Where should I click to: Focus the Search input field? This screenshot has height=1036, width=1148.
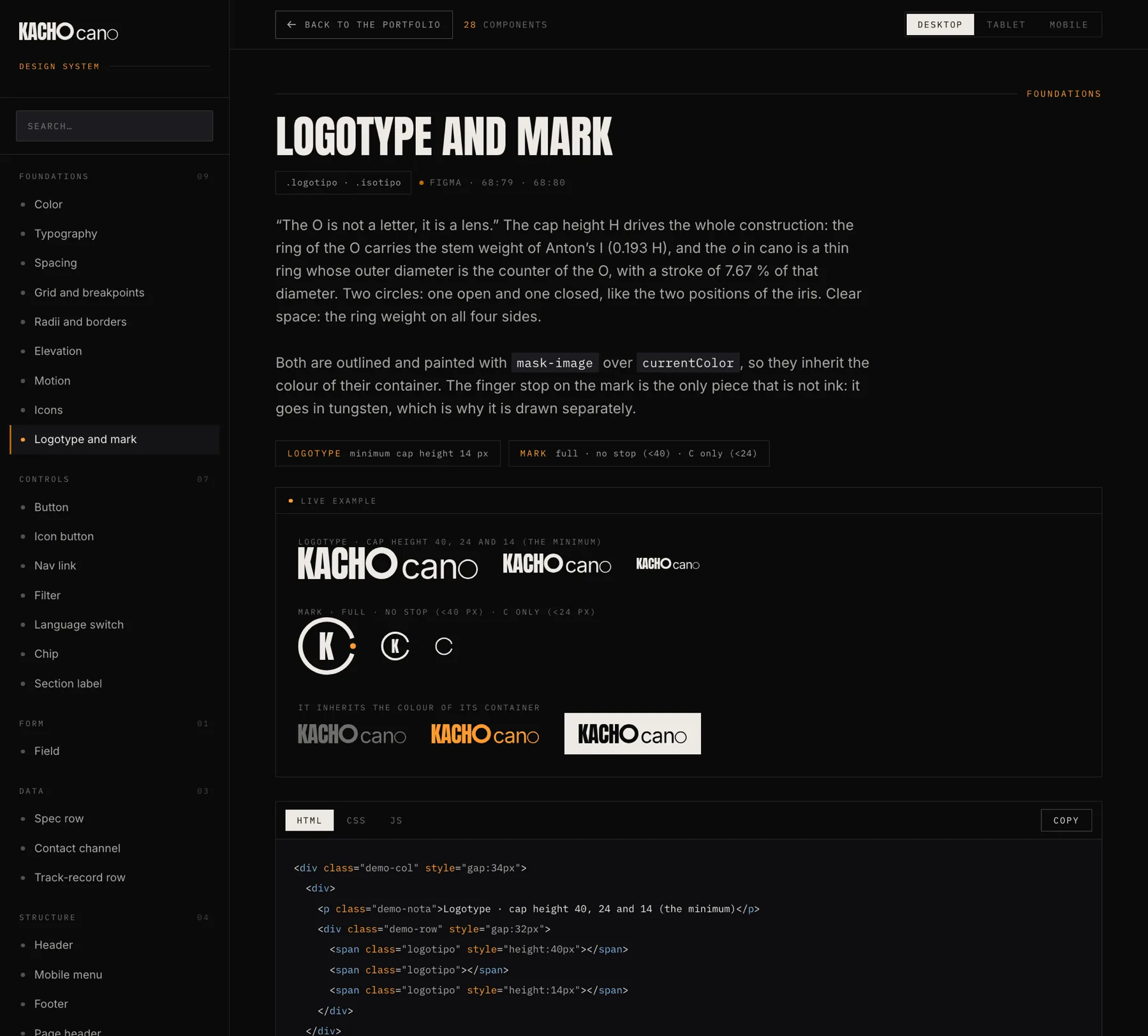(115, 126)
